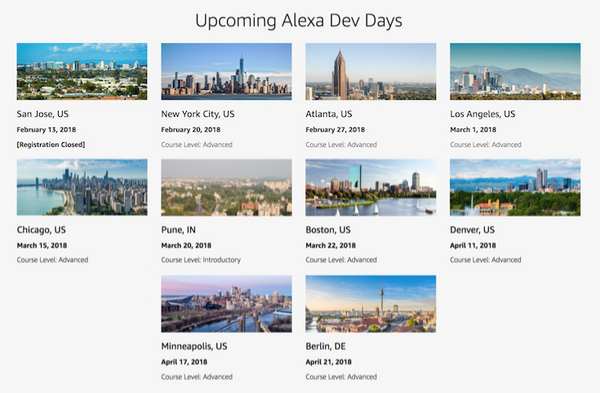The height and width of the screenshot is (393, 600).
Task: Click the Denver, US title
Action: [472, 230]
